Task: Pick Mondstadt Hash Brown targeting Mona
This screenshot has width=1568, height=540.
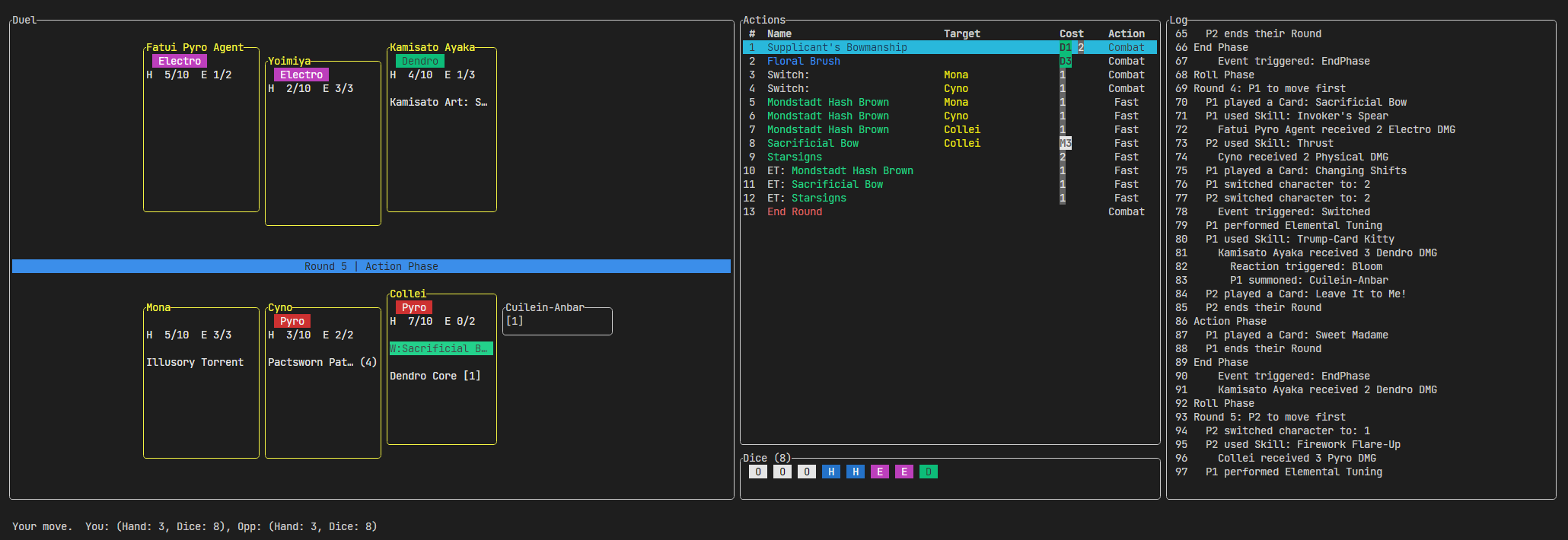Action: [x=950, y=102]
